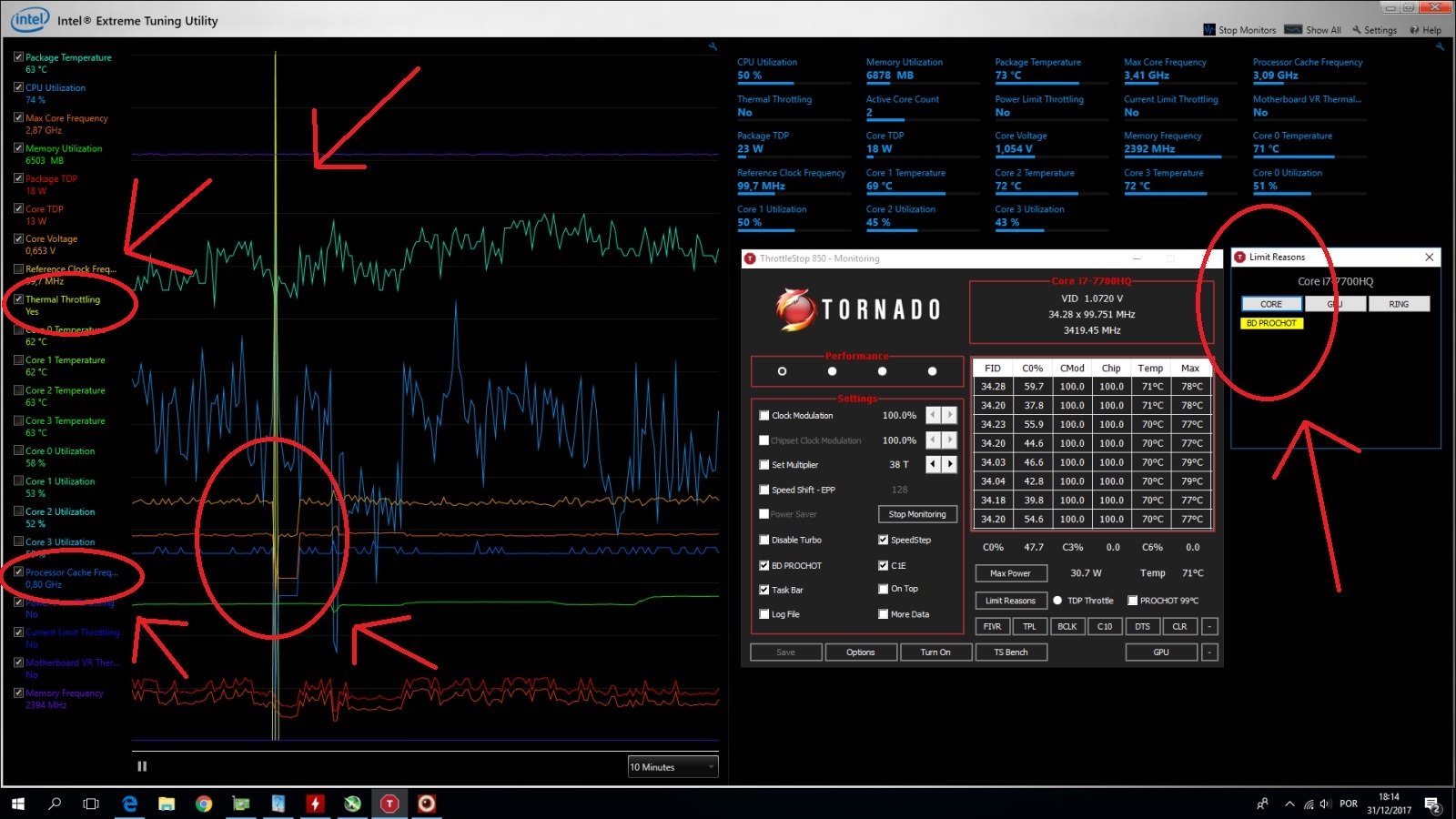The image size is (1456, 819).
Task: Uncheck CPU Utilization in the graph legend
Action: (x=18, y=87)
